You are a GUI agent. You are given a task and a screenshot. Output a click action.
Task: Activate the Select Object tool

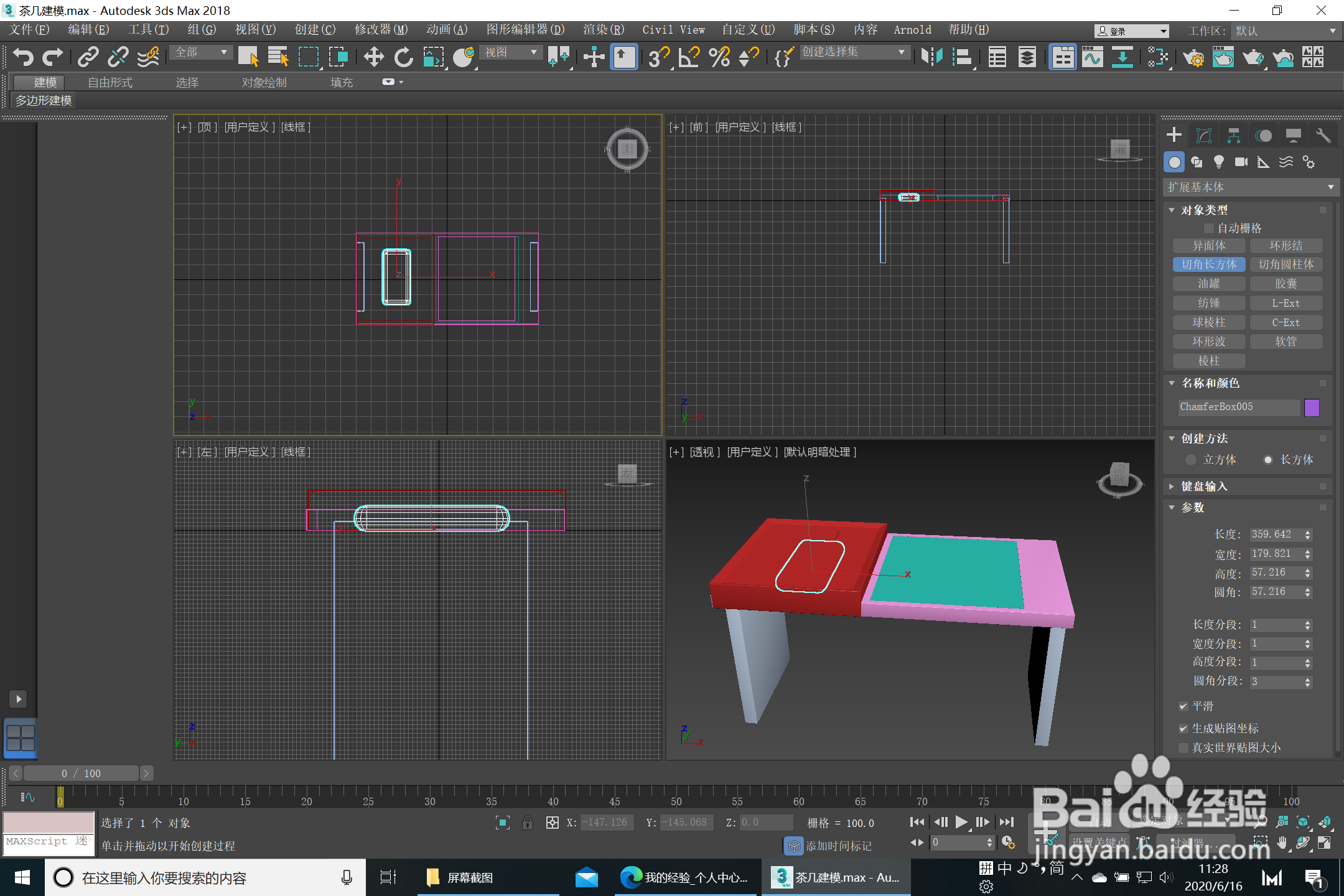[248, 57]
